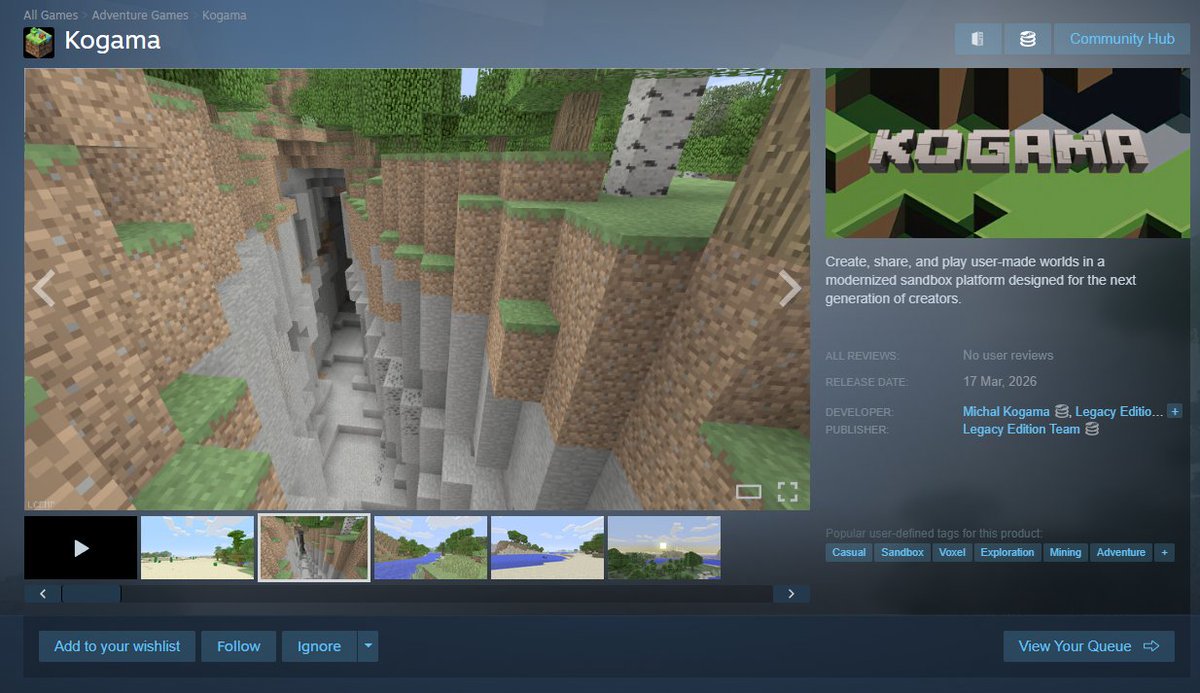Click the release date '17 Mar, 2026'
Image resolution: width=1200 pixels, height=693 pixels.
click(x=1000, y=381)
